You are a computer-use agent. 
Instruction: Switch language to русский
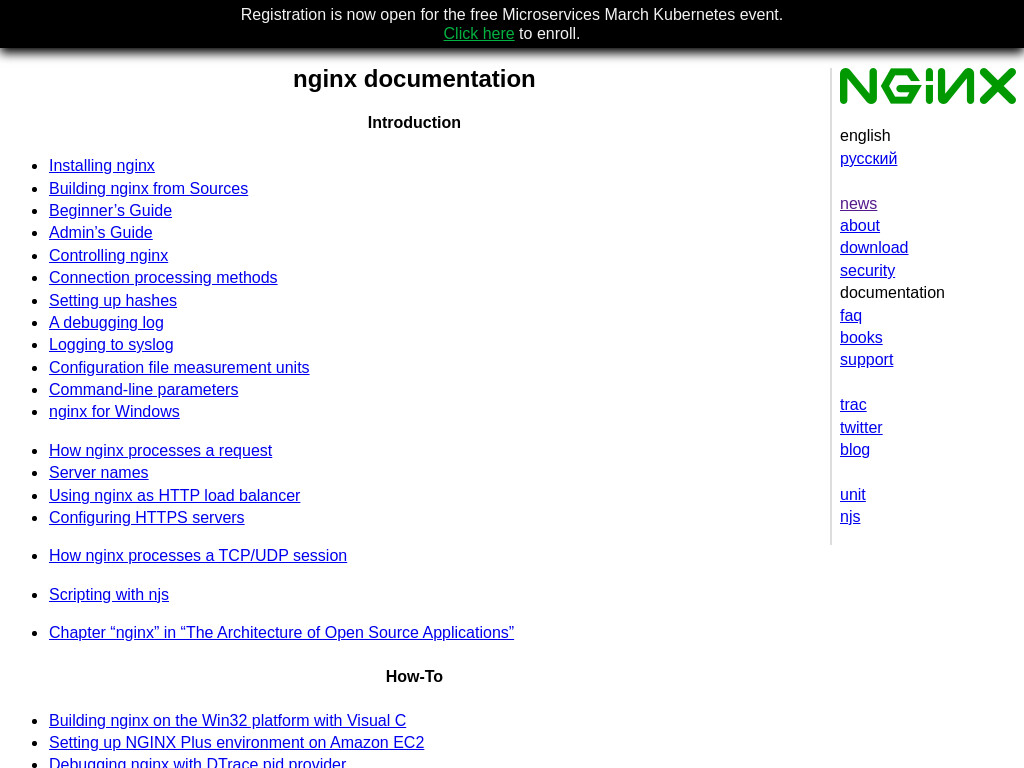(x=868, y=159)
